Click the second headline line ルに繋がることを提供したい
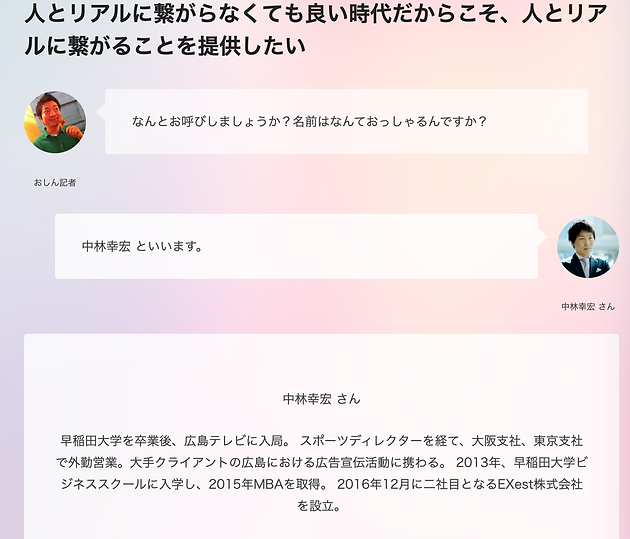 165,45
